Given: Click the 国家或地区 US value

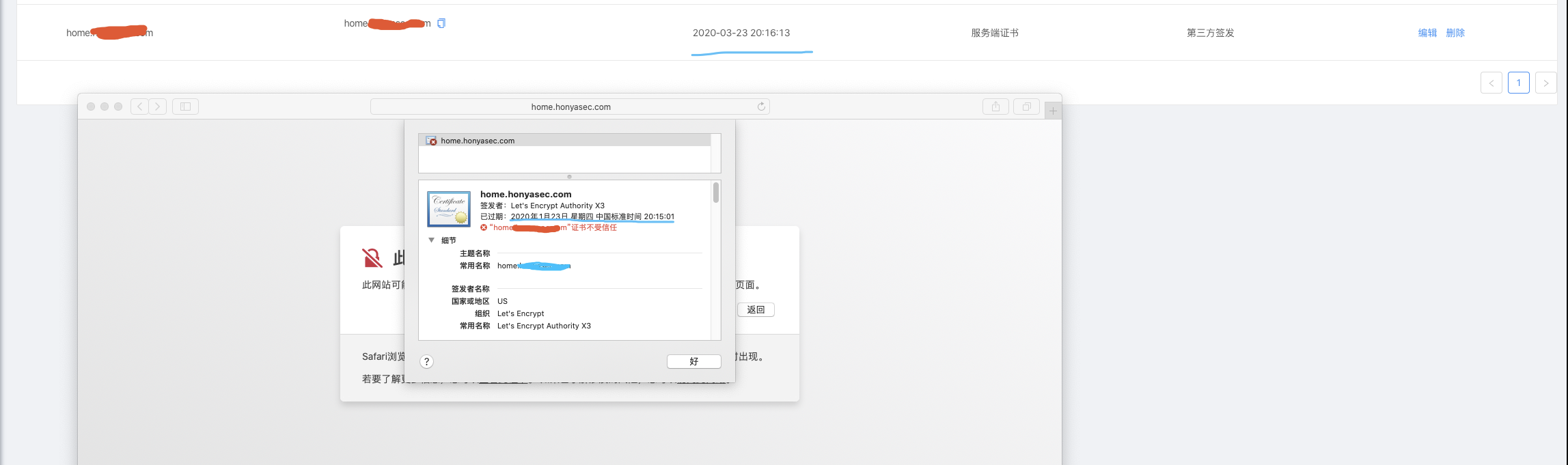Looking at the screenshot, I should click(x=502, y=301).
